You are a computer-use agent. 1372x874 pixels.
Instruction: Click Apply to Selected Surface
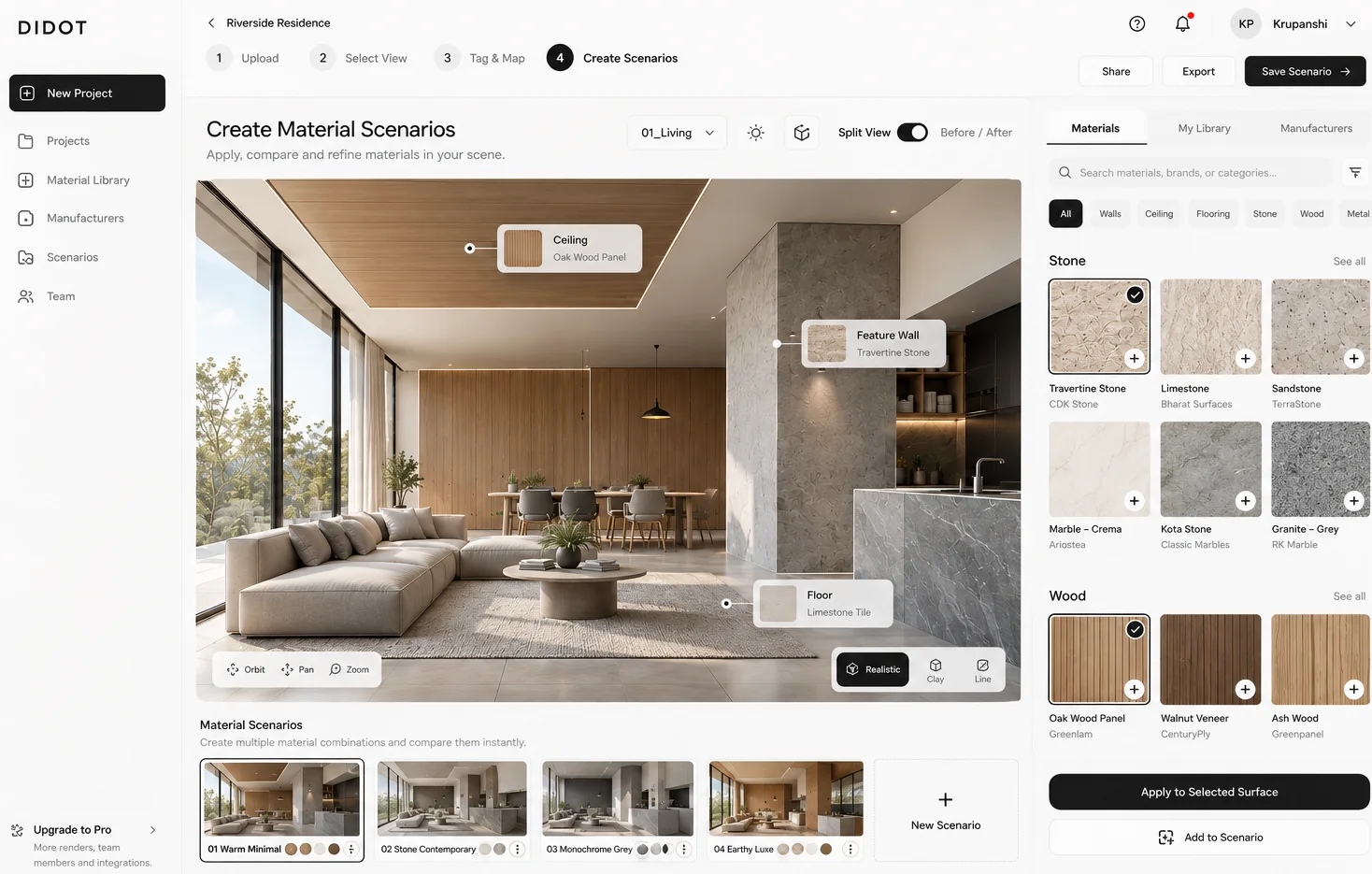click(x=1208, y=792)
